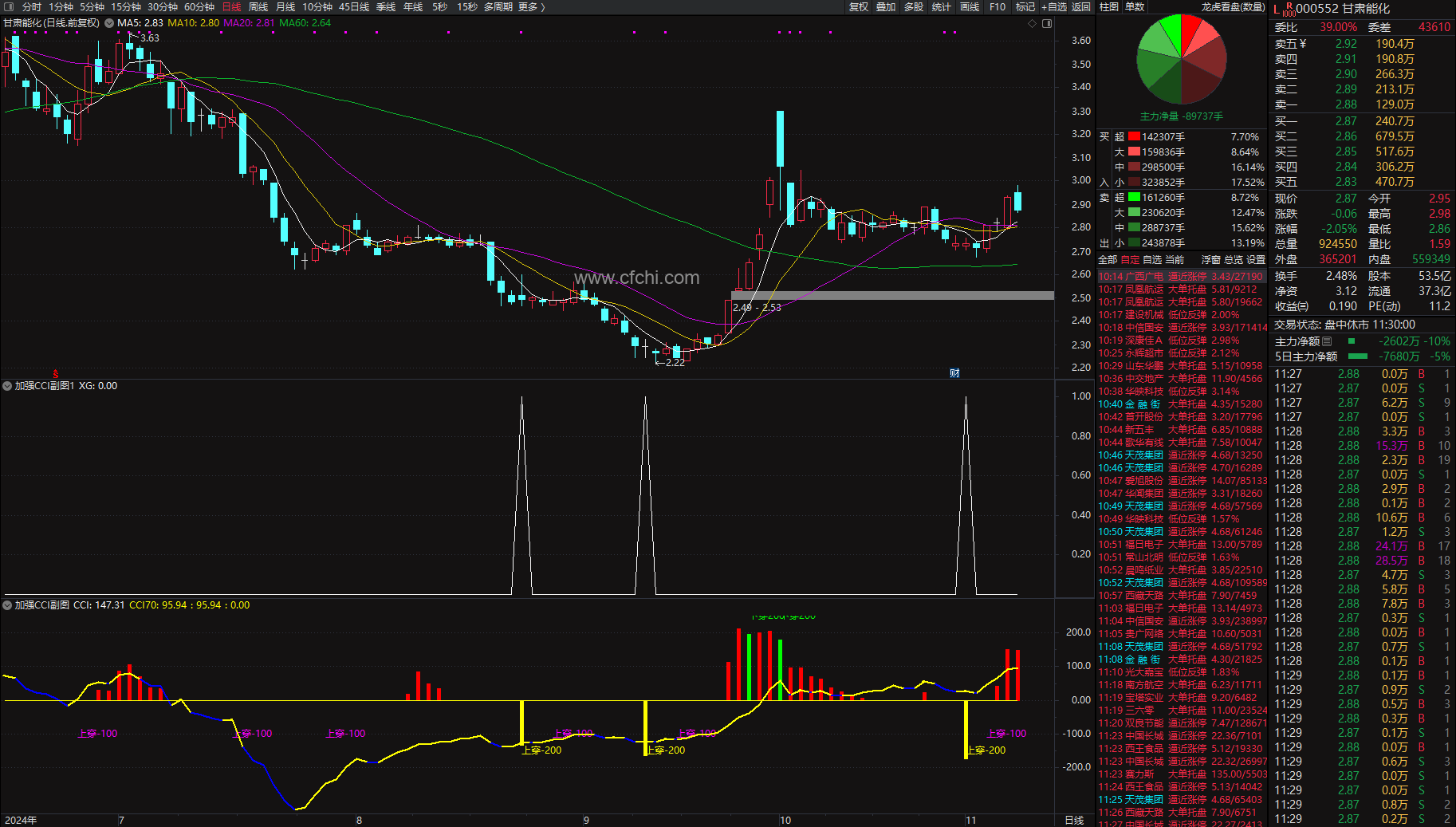The height and width of the screenshot is (827, 1456).
Task: Click the diamond marker icon above chart
Action: pos(1032,23)
